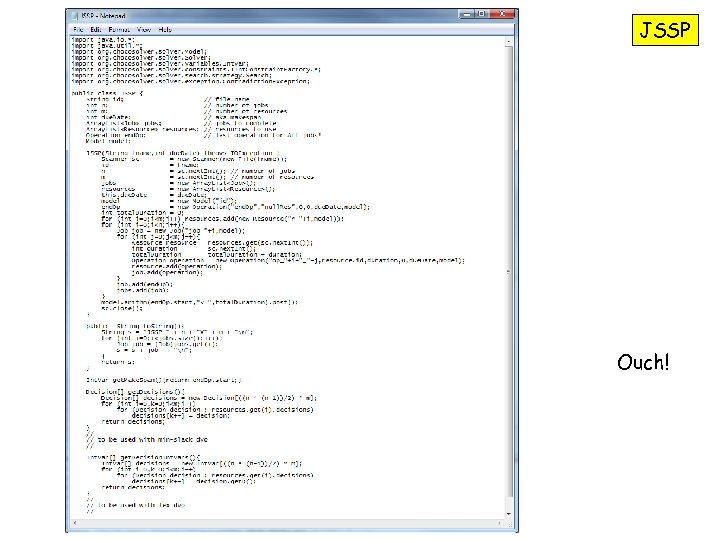Minimize the Notepad window
Viewport: 720px width, 540px height.
click(x=467, y=14)
